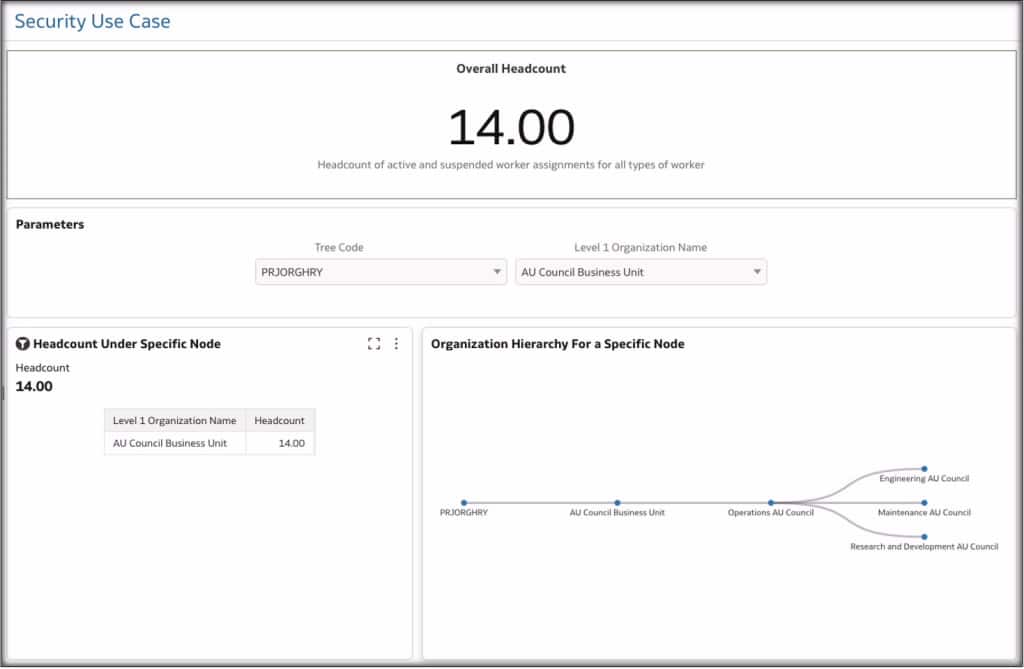Click the Tree Code dropdown arrow

click(497, 271)
